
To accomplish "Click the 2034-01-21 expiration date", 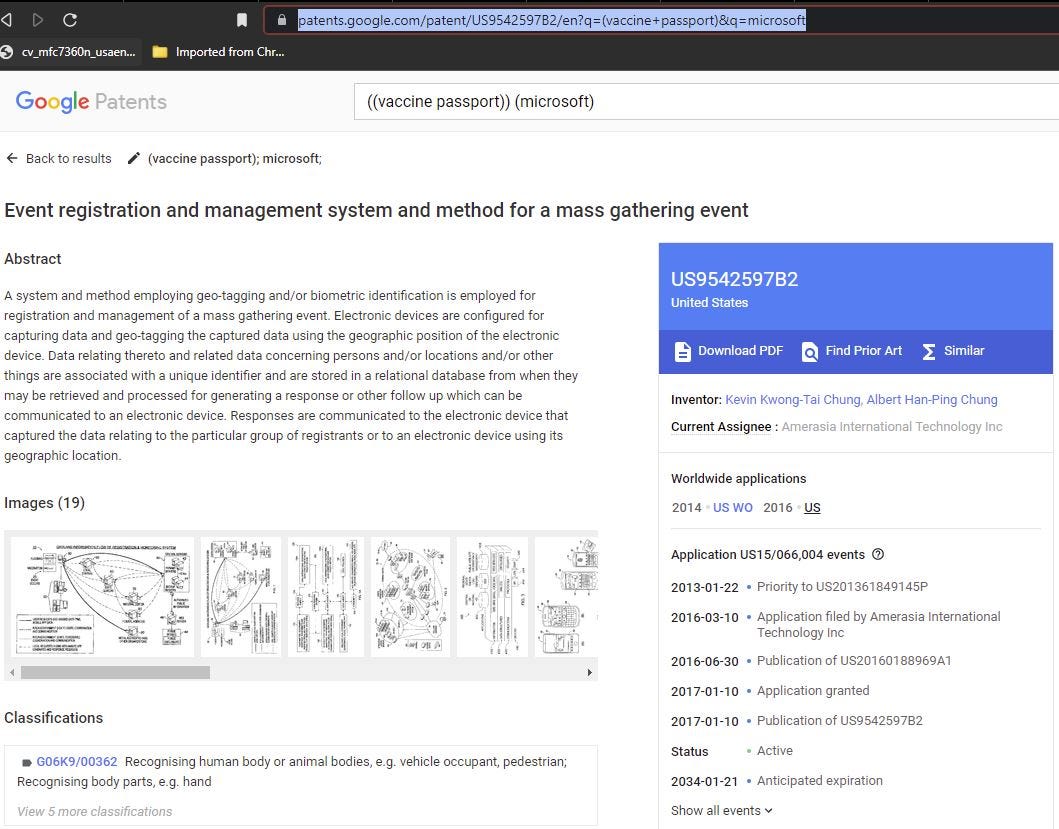I will (704, 781).
